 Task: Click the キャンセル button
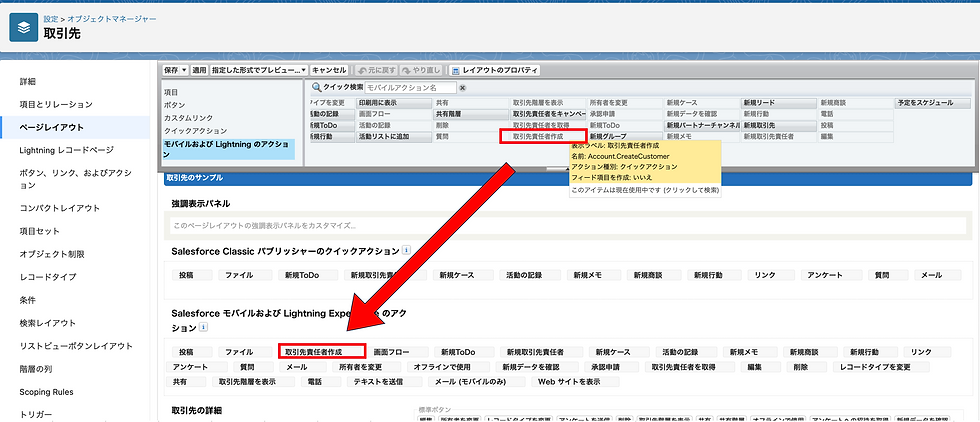329,71
